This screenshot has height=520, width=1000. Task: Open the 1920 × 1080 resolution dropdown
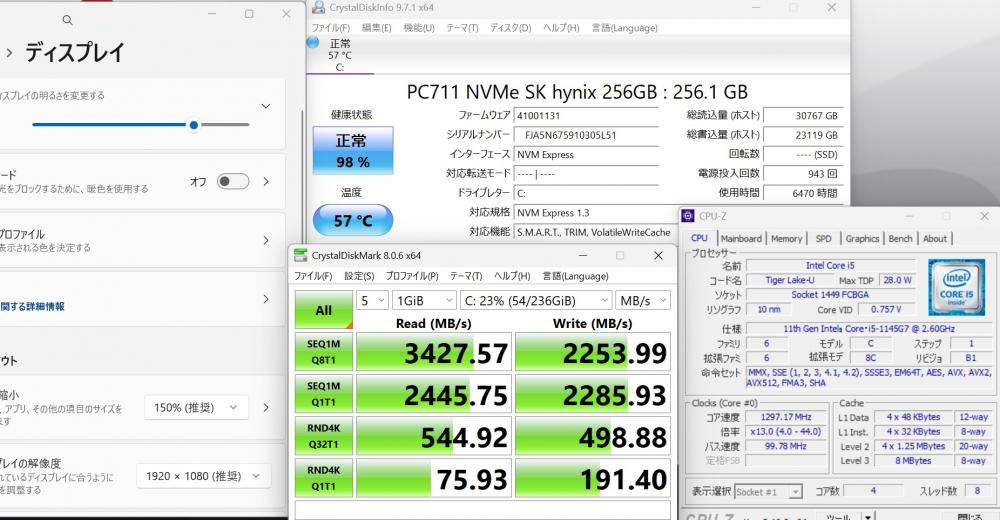pyautogui.click(x=203, y=476)
